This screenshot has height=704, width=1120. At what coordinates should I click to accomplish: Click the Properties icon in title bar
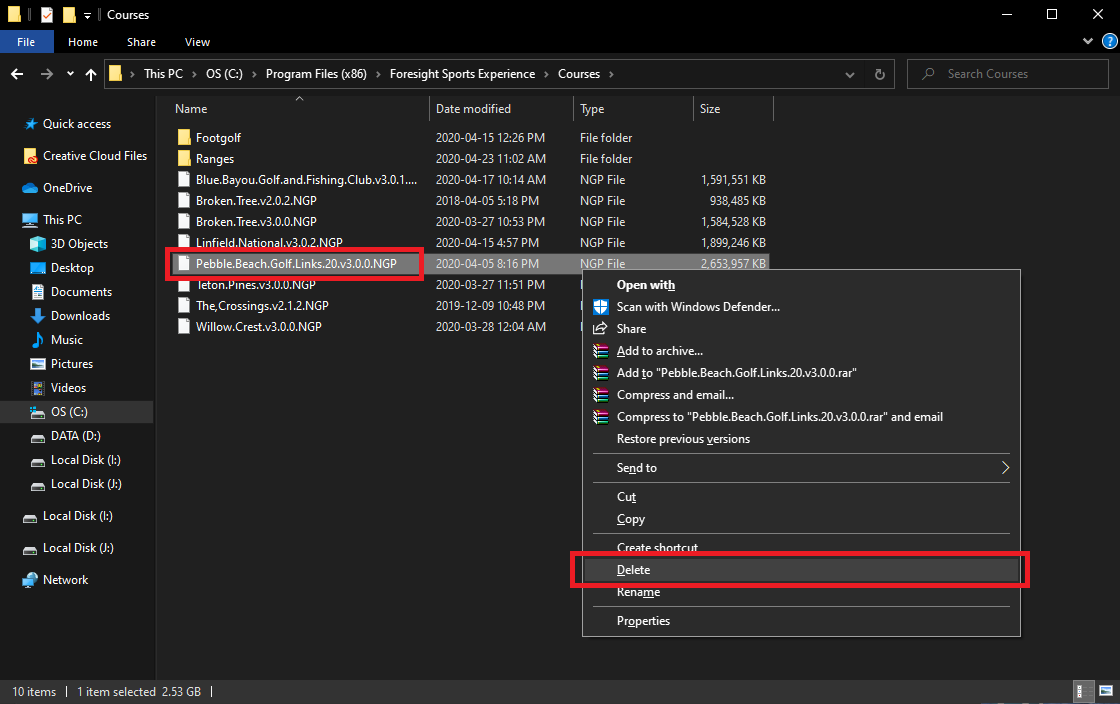47,14
